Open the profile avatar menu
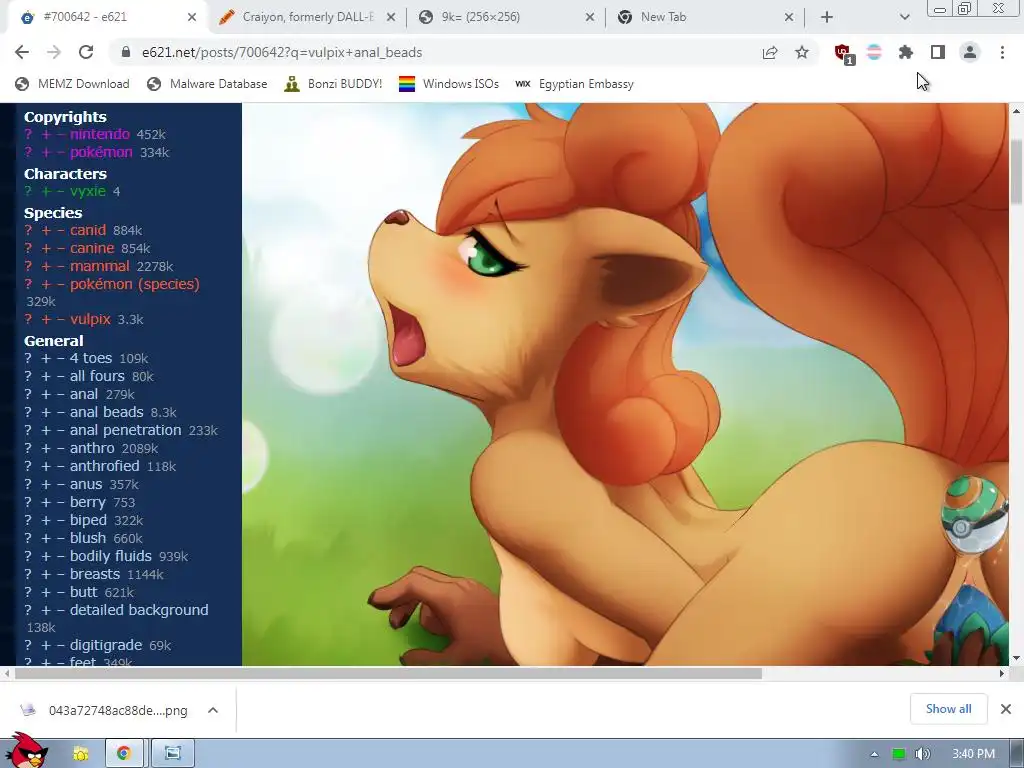 point(970,52)
